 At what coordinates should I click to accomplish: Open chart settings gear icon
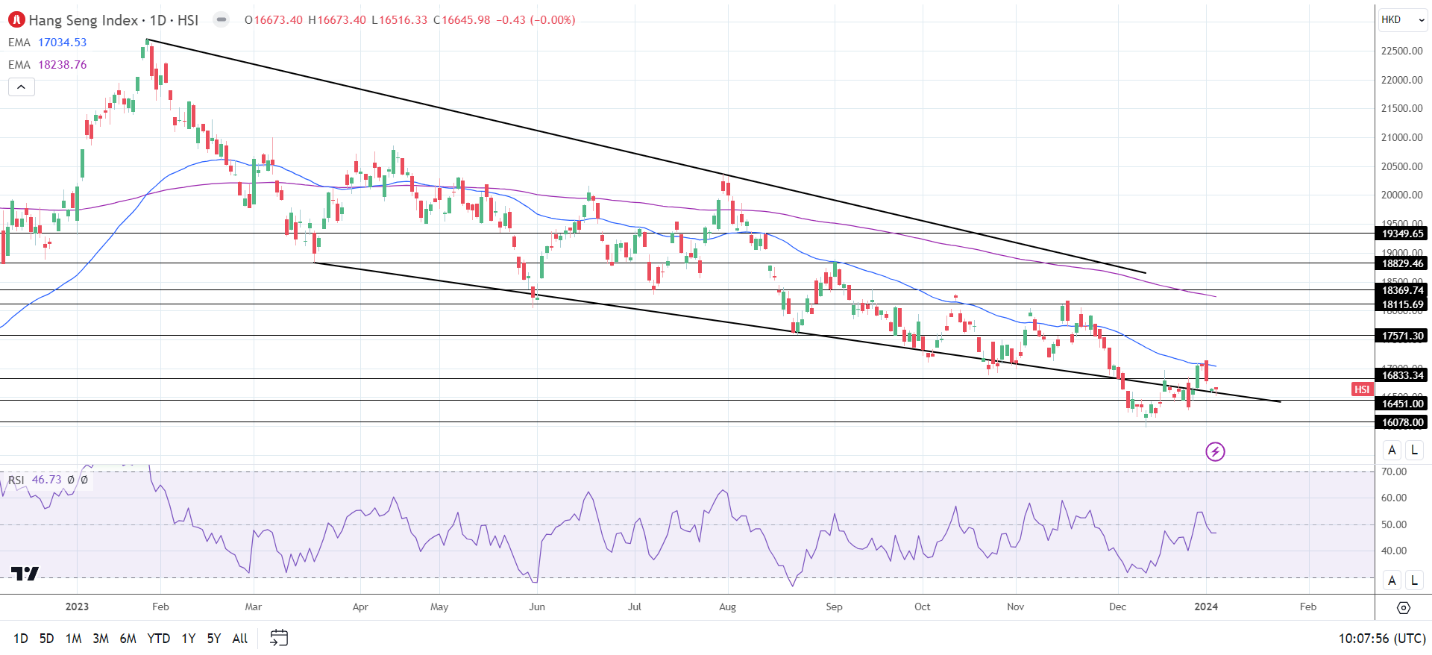[1403, 608]
